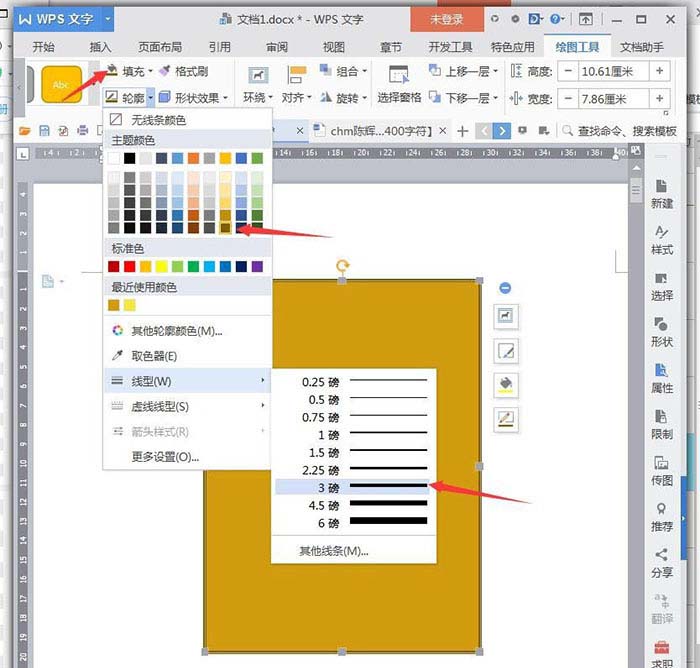The height and width of the screenshot is (668, 700).
Task: Click the shape outline floating pen icon
Action: pyautogui.click(x=506, y=420)
